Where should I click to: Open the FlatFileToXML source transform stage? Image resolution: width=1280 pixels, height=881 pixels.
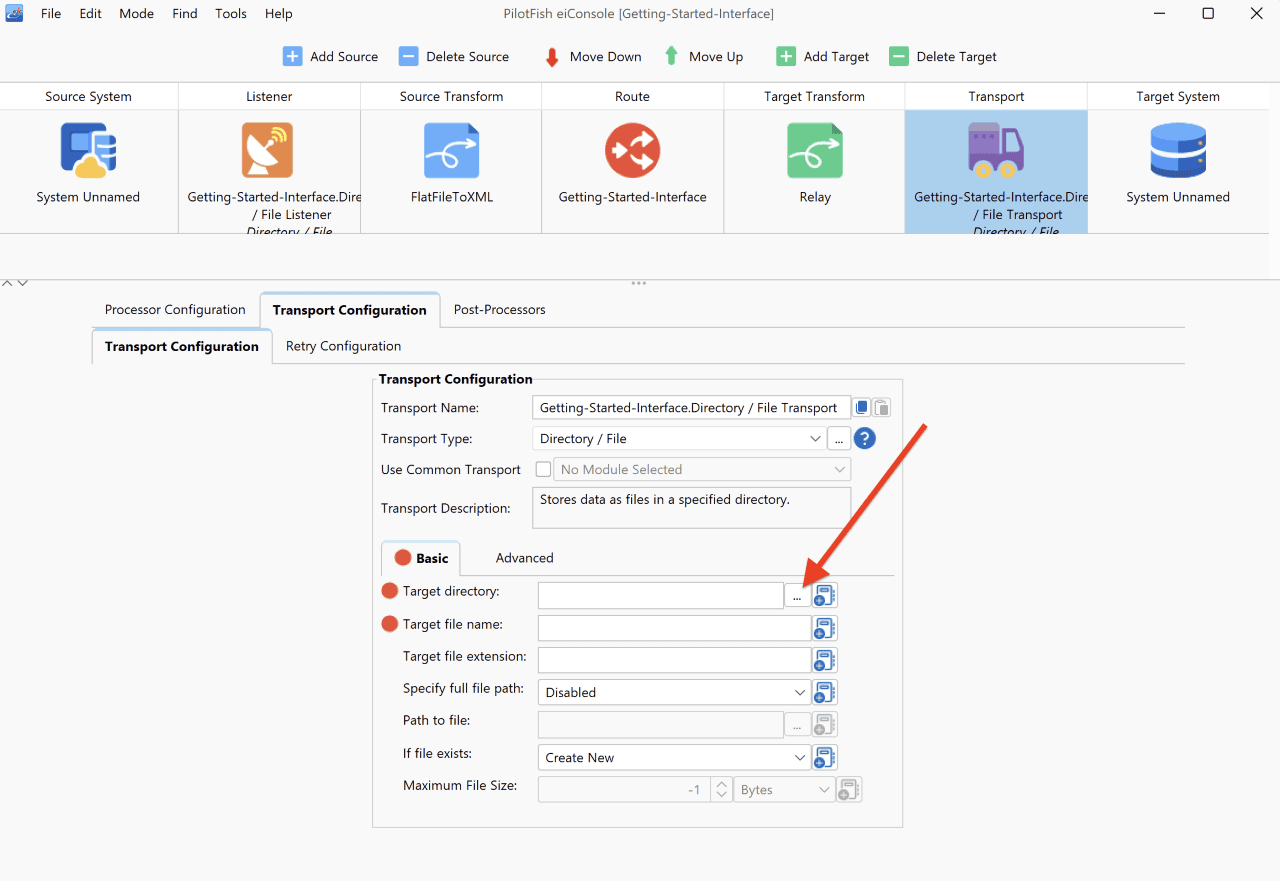(x=451, y=150)
